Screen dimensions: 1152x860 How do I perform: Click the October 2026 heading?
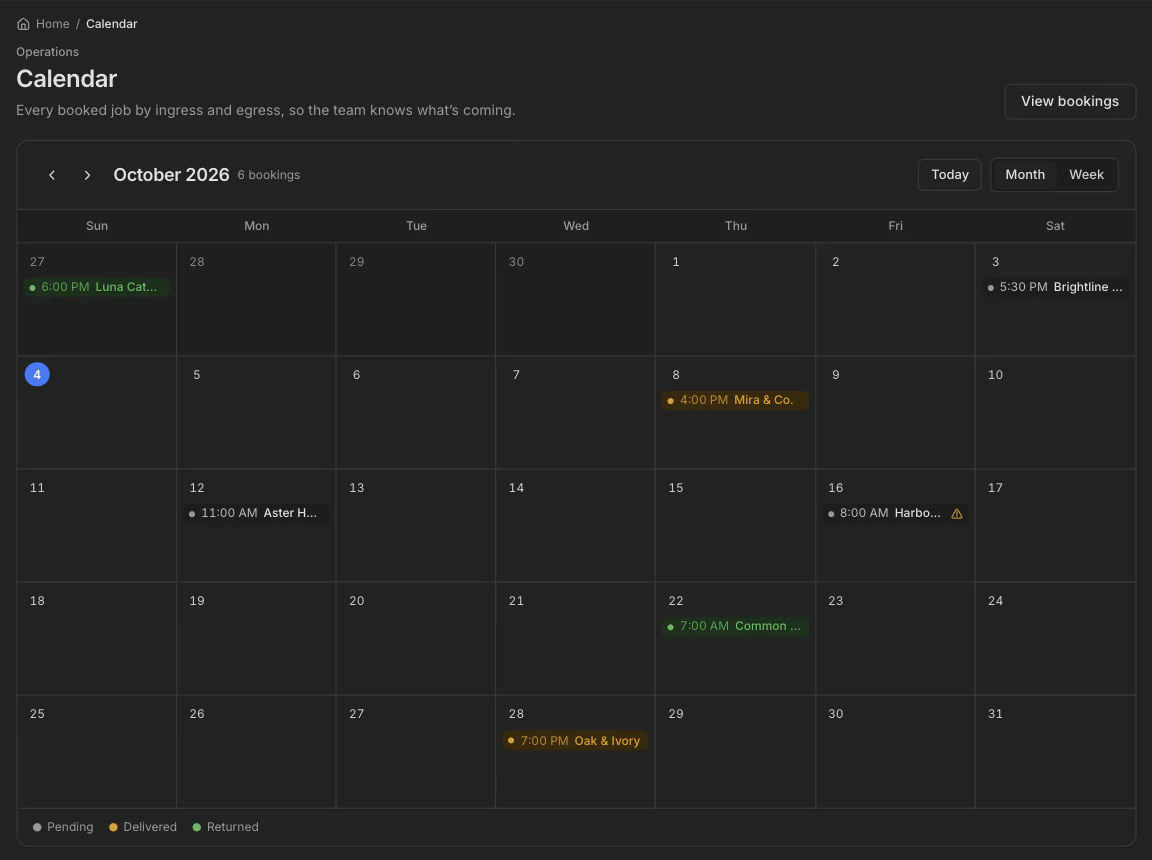pyautogui.click(x=171, y=175)
